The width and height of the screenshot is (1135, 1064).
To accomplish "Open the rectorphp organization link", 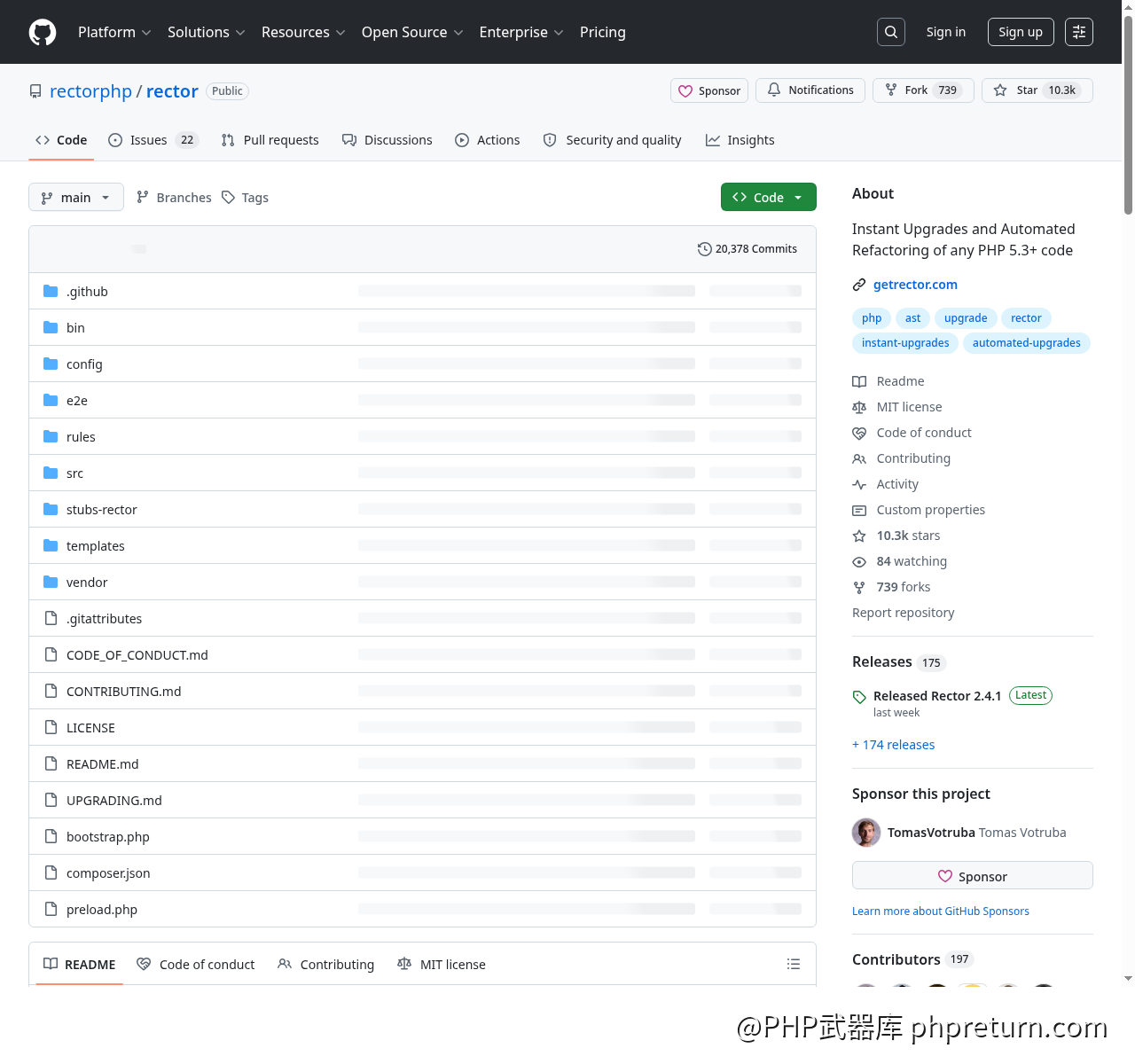I will click(x=90, y=91).
